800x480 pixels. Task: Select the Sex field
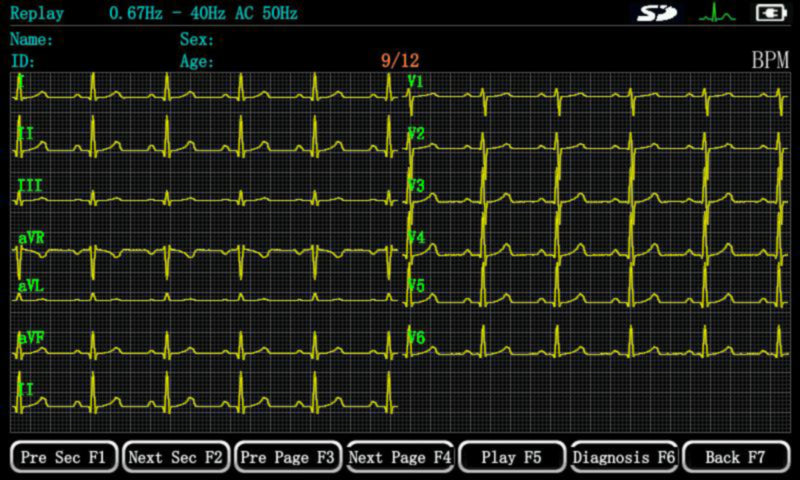click(x=196, y=39)
